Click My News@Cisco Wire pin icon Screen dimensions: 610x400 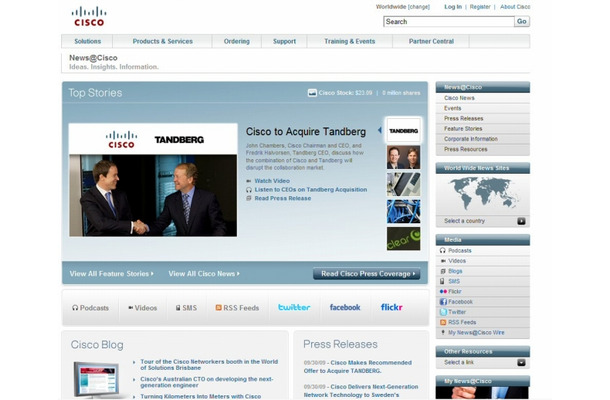[443, 333]
